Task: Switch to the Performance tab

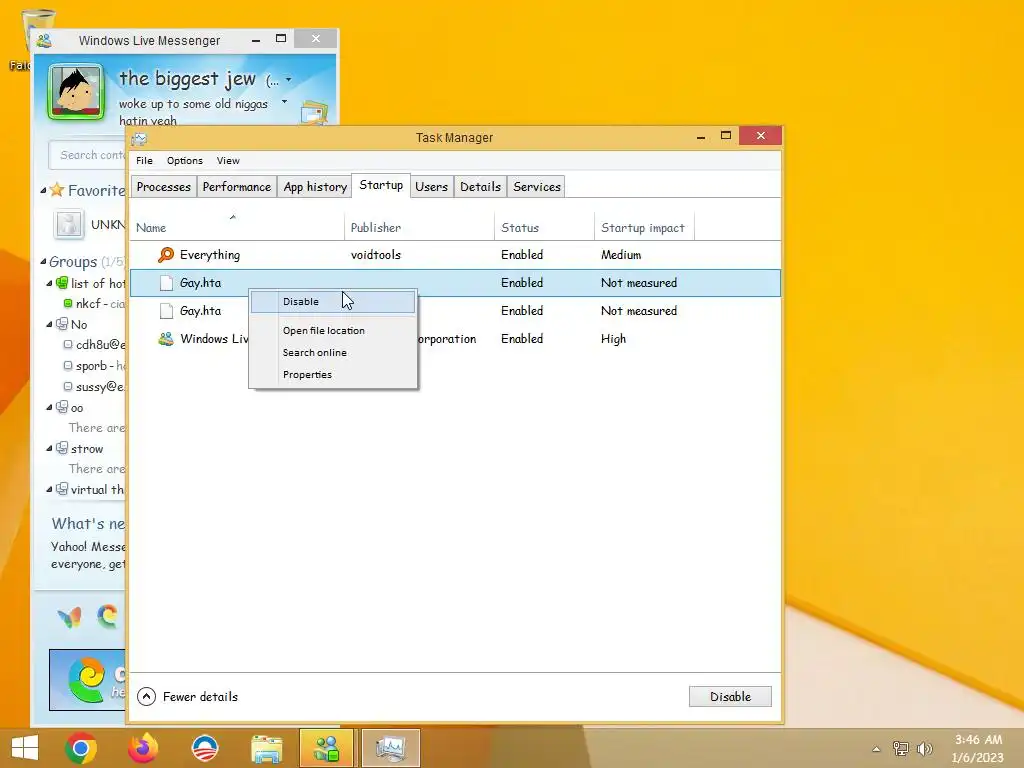Action: point(236,187)
